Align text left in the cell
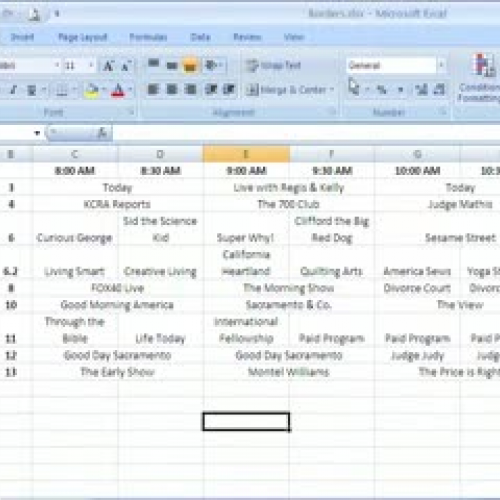This screenshot has height=500, width=500. pos(153,89)
